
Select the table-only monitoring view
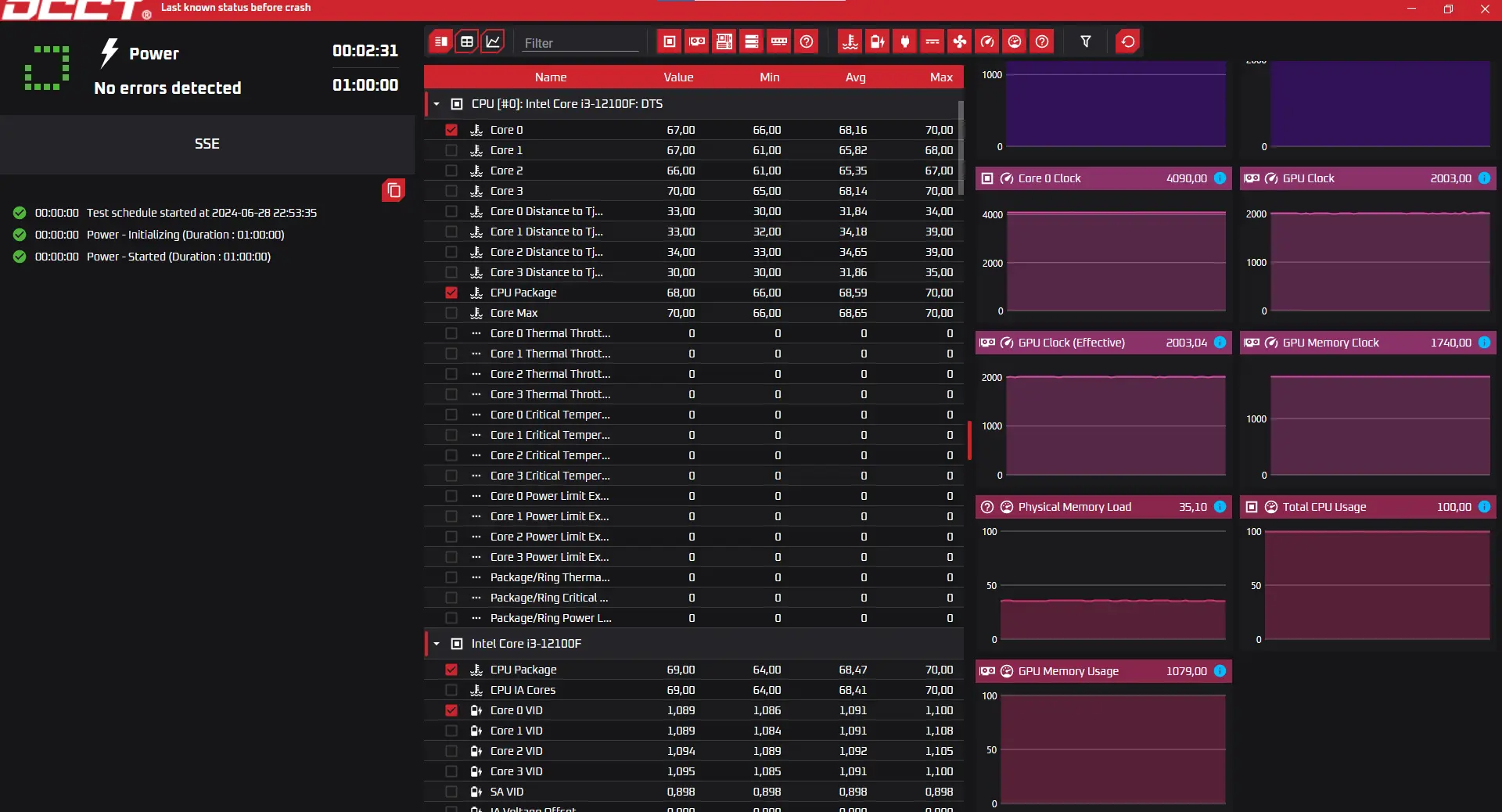coord(467,41)
